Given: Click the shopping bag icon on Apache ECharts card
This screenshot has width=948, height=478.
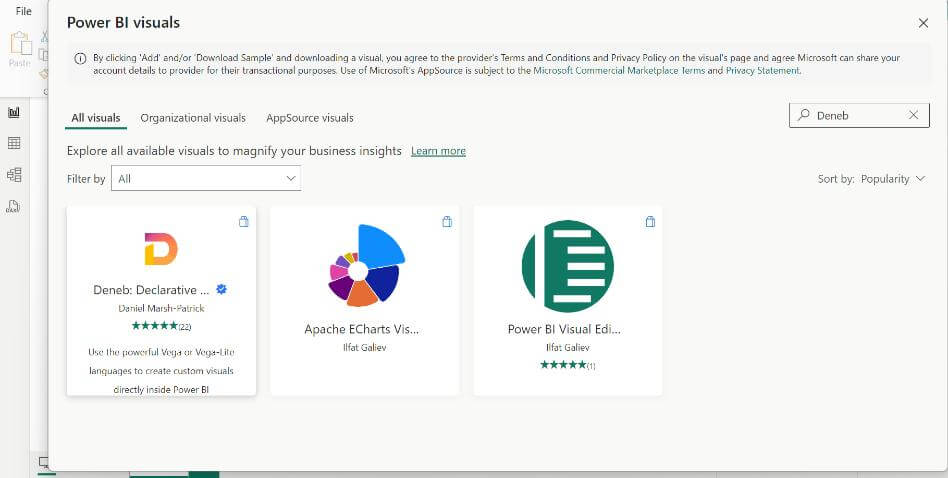Looking at the screenshot, I should click(x=447, y=222).
